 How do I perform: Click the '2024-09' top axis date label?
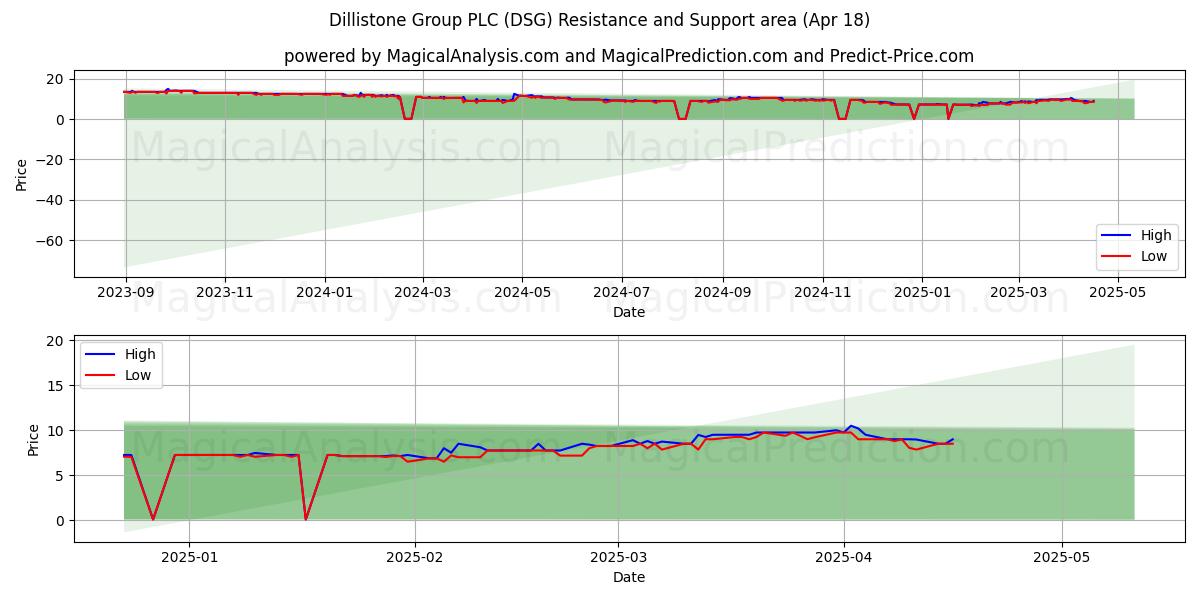coord(723,294)
